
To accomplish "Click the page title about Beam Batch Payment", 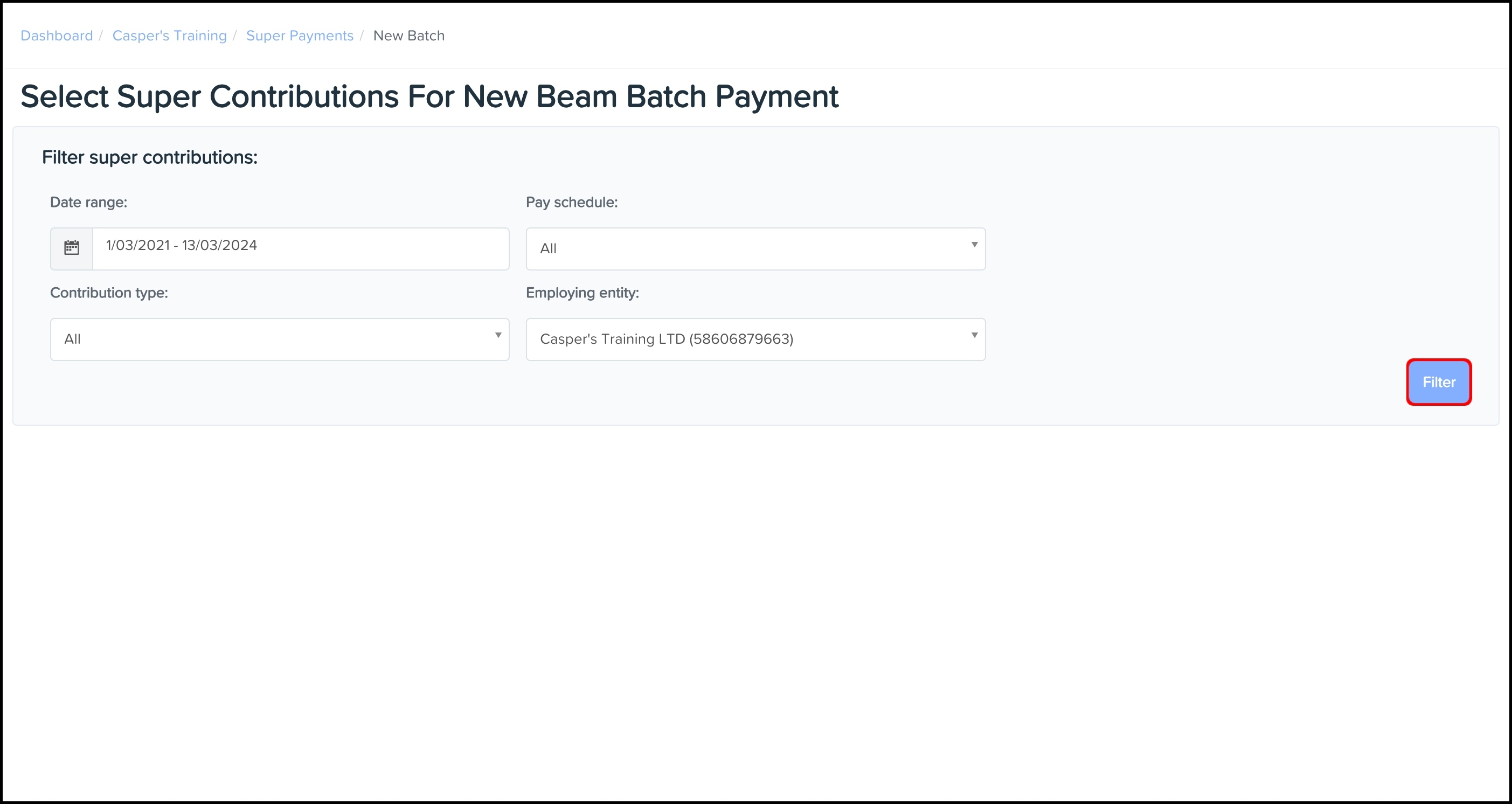I will [x=429, y=96].
